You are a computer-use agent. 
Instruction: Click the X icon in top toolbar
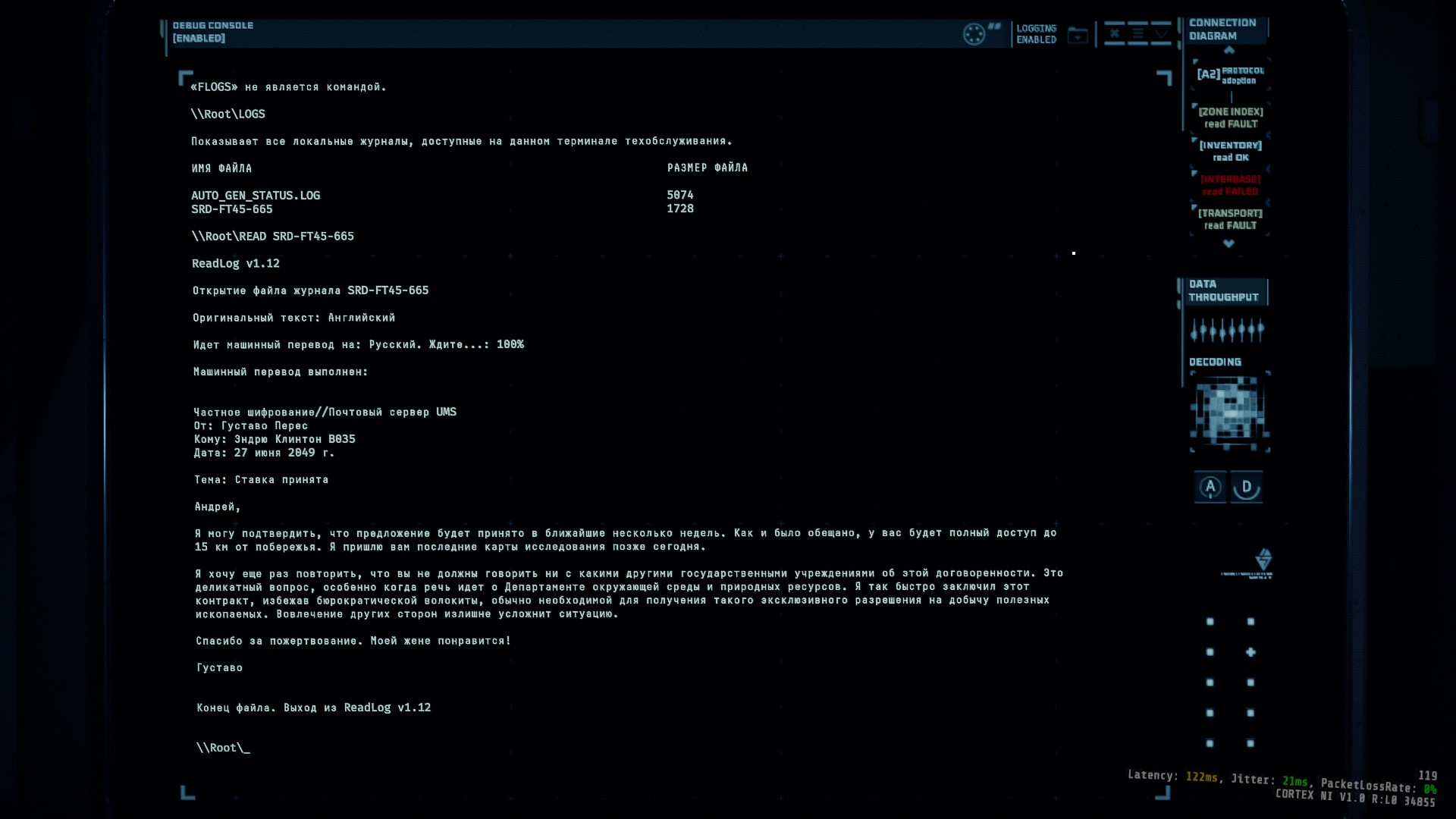(1114, 33)
